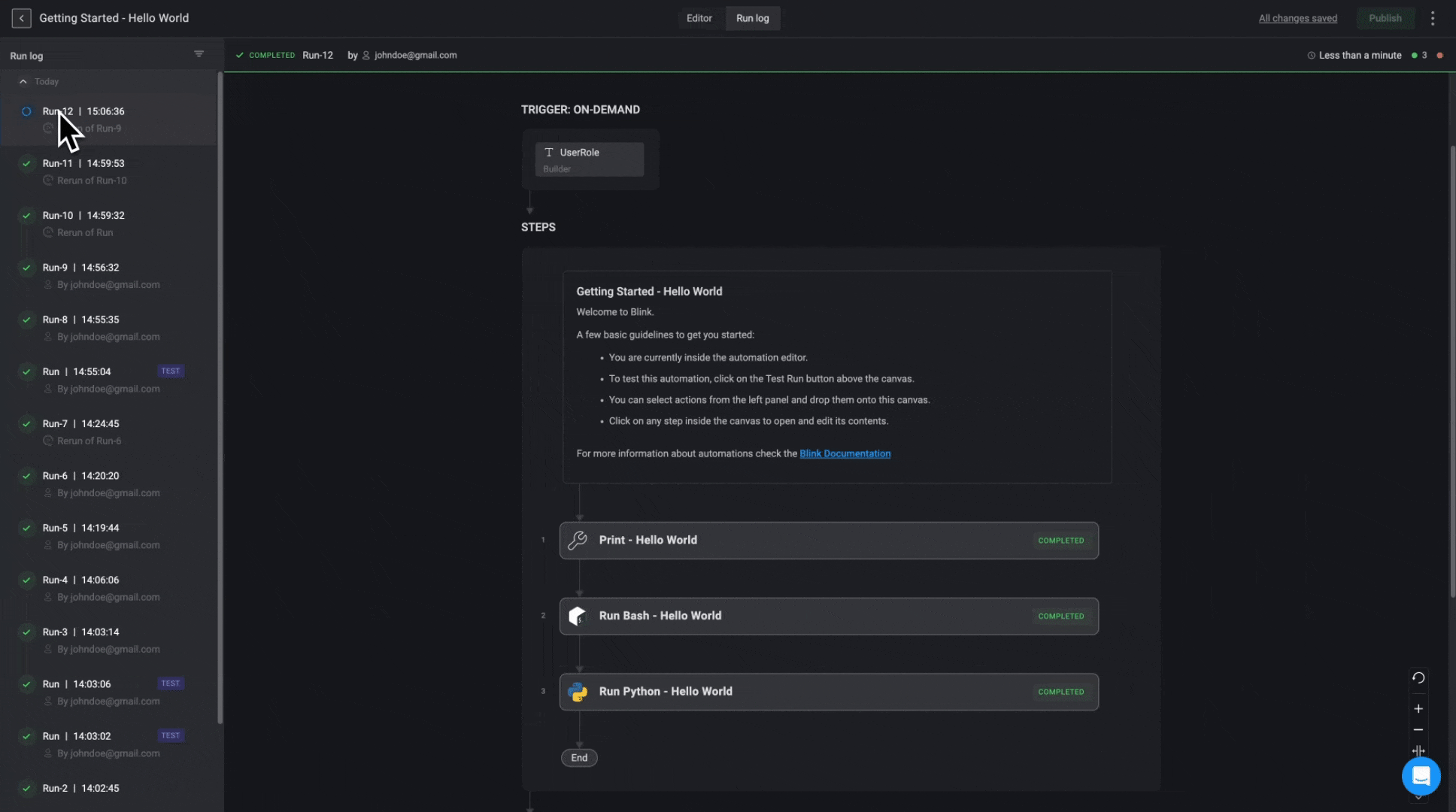Switch to the Run log tab
The image size is (1456, 812).
(x=752, y=18)
